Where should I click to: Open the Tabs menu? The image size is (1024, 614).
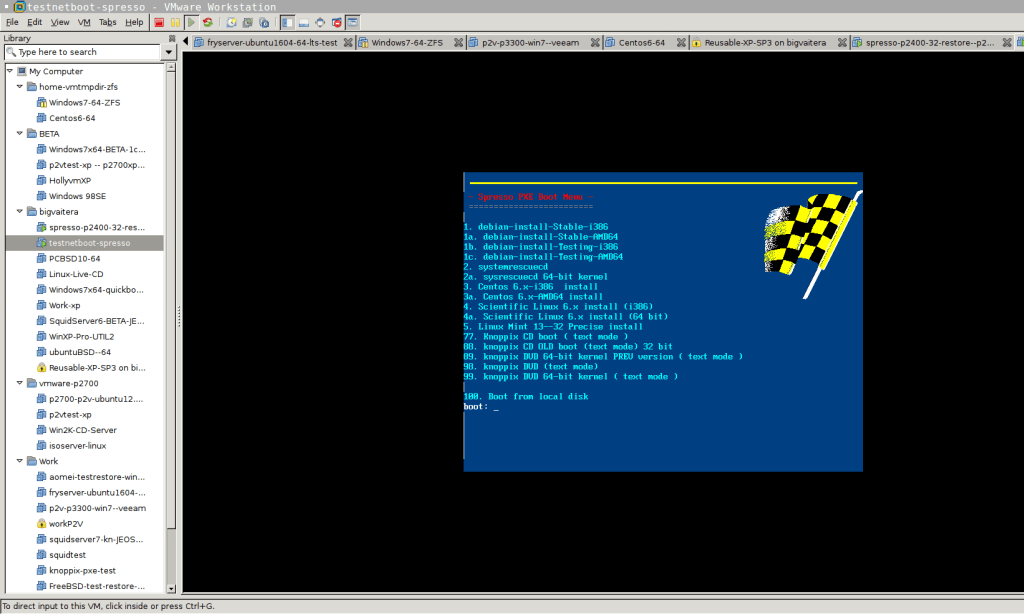pos(108,22)
